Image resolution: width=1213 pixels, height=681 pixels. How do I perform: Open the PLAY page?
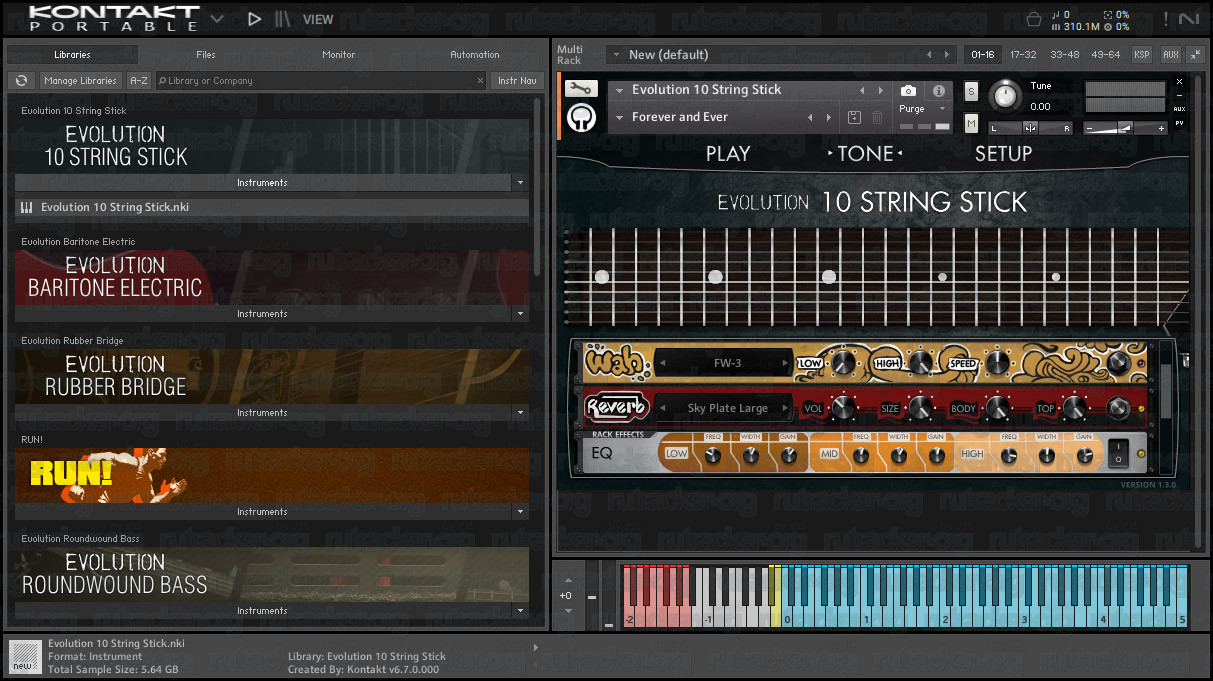728,153
